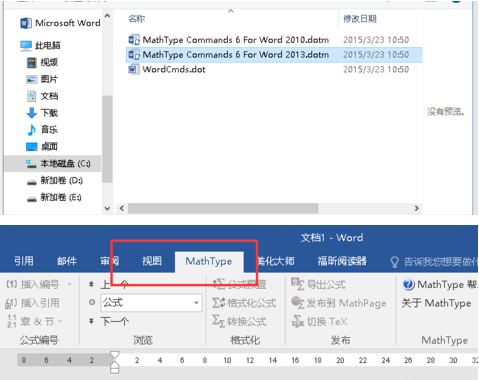Click 导出公式 export equations
The image size is (479, 380).
pyautogui.click(x=318, y=284)
